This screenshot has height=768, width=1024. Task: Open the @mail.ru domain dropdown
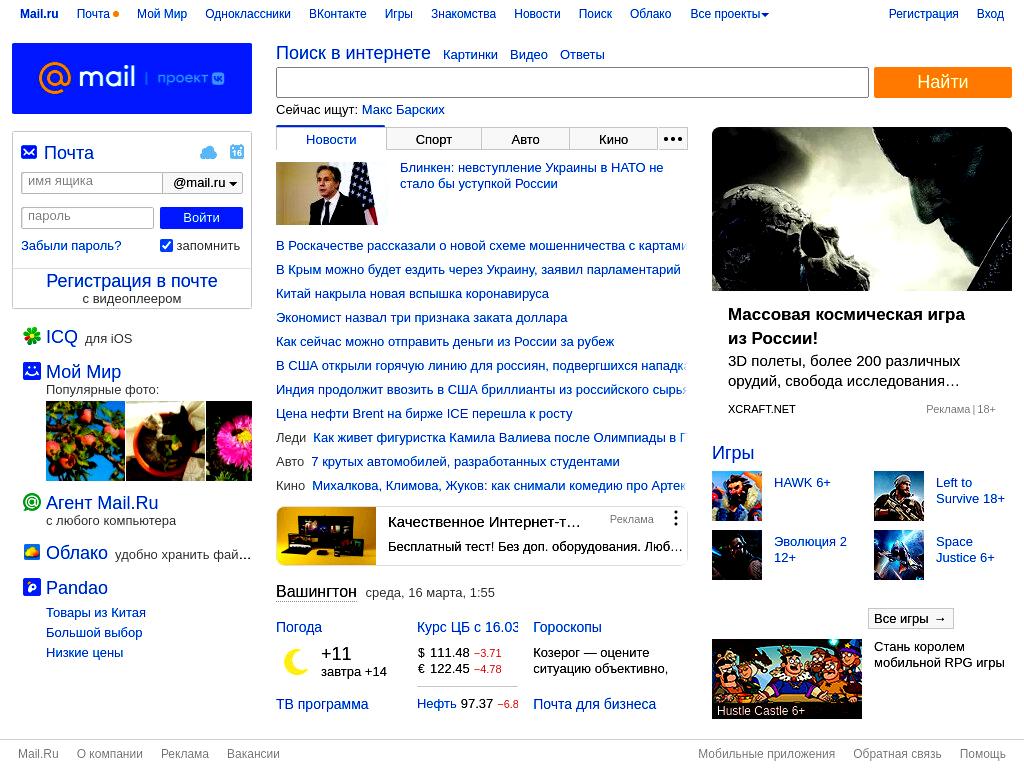tap(204, 183)
